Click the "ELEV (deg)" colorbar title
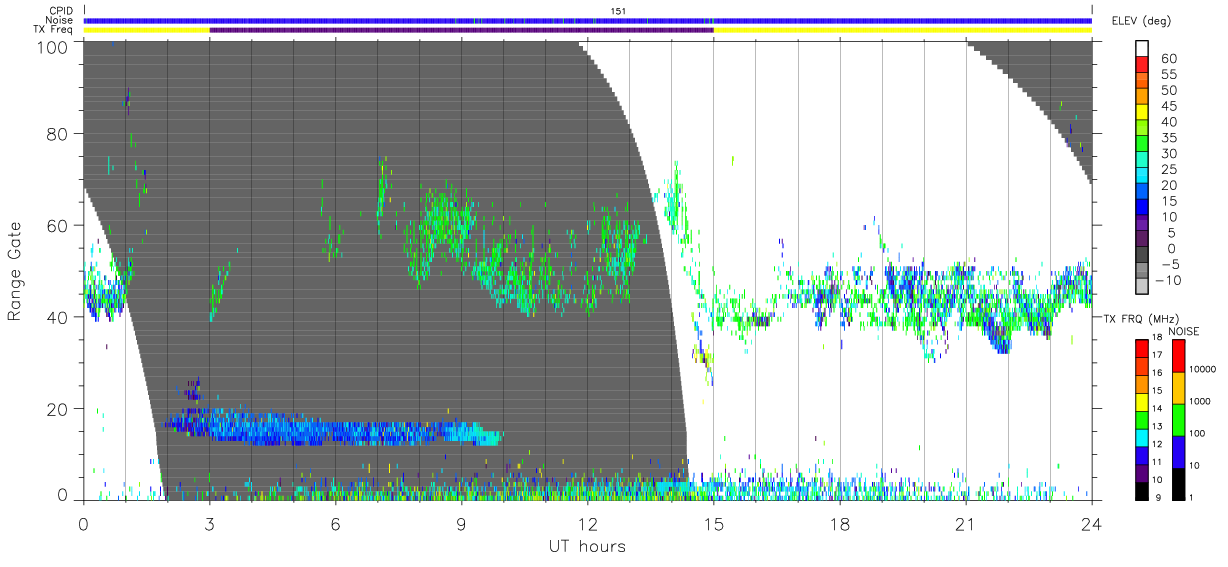Image resolution: width=1228 pixels, height=567 pixels. (1141, 21)
